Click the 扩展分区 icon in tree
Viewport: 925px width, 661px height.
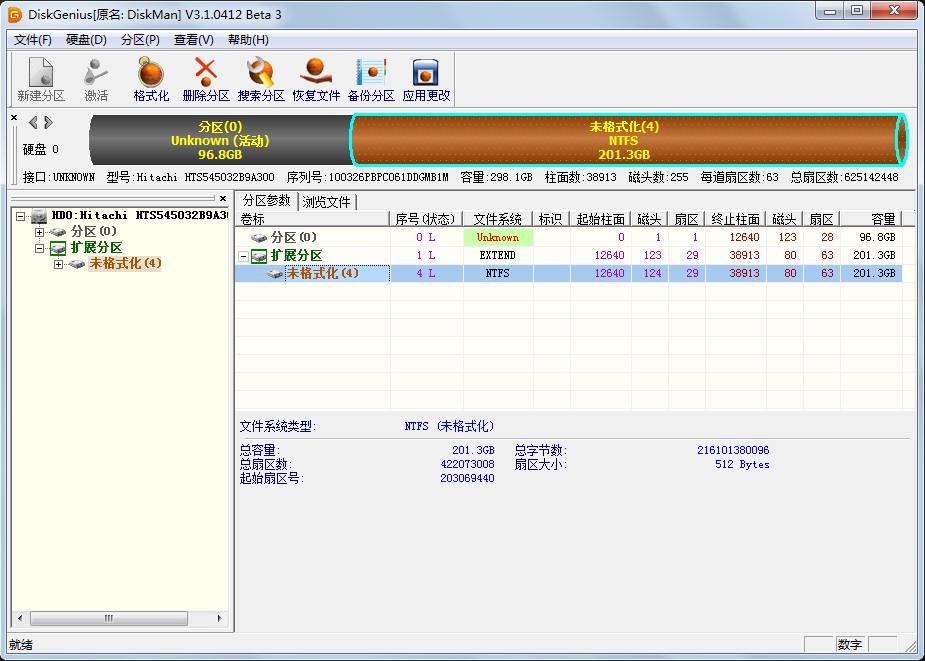58,248
